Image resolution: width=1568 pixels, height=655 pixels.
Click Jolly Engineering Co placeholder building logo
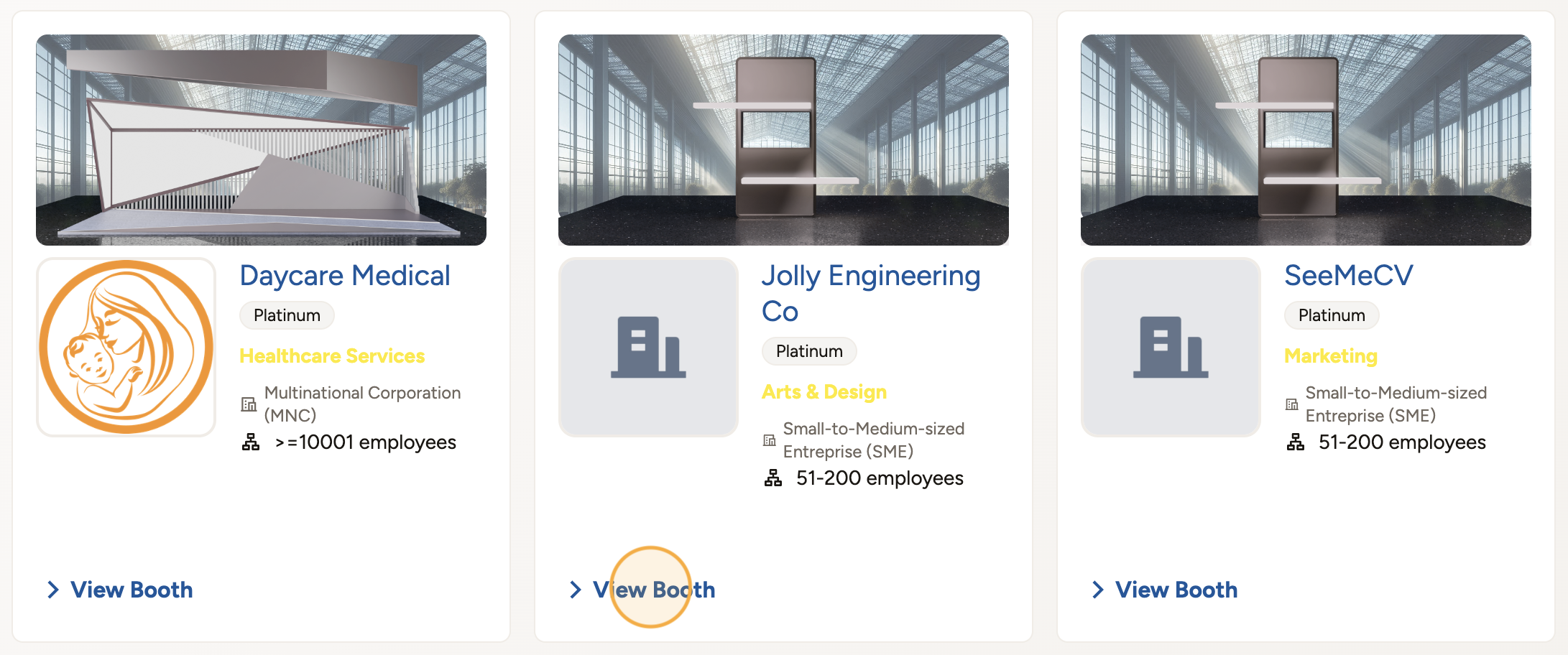(x=648, y=347)
